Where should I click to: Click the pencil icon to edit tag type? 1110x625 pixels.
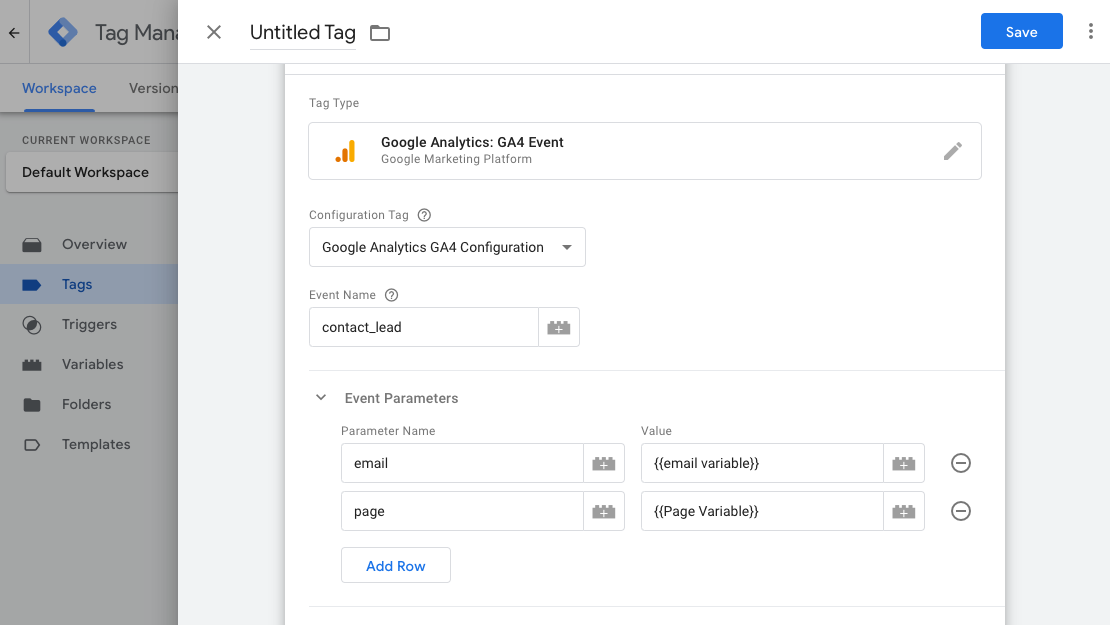952,151
